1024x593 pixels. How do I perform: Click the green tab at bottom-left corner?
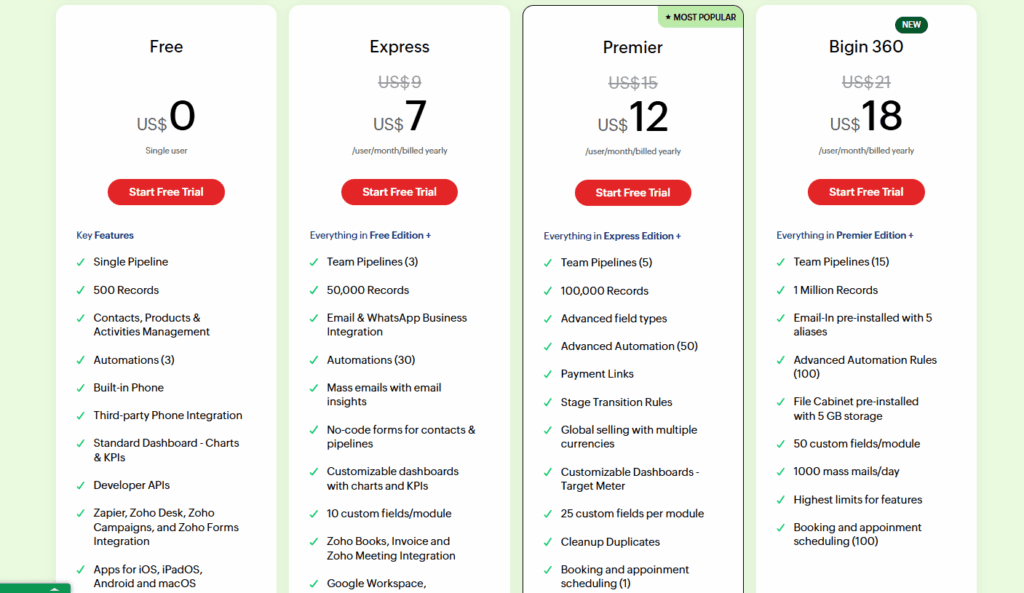coord(35,588)
